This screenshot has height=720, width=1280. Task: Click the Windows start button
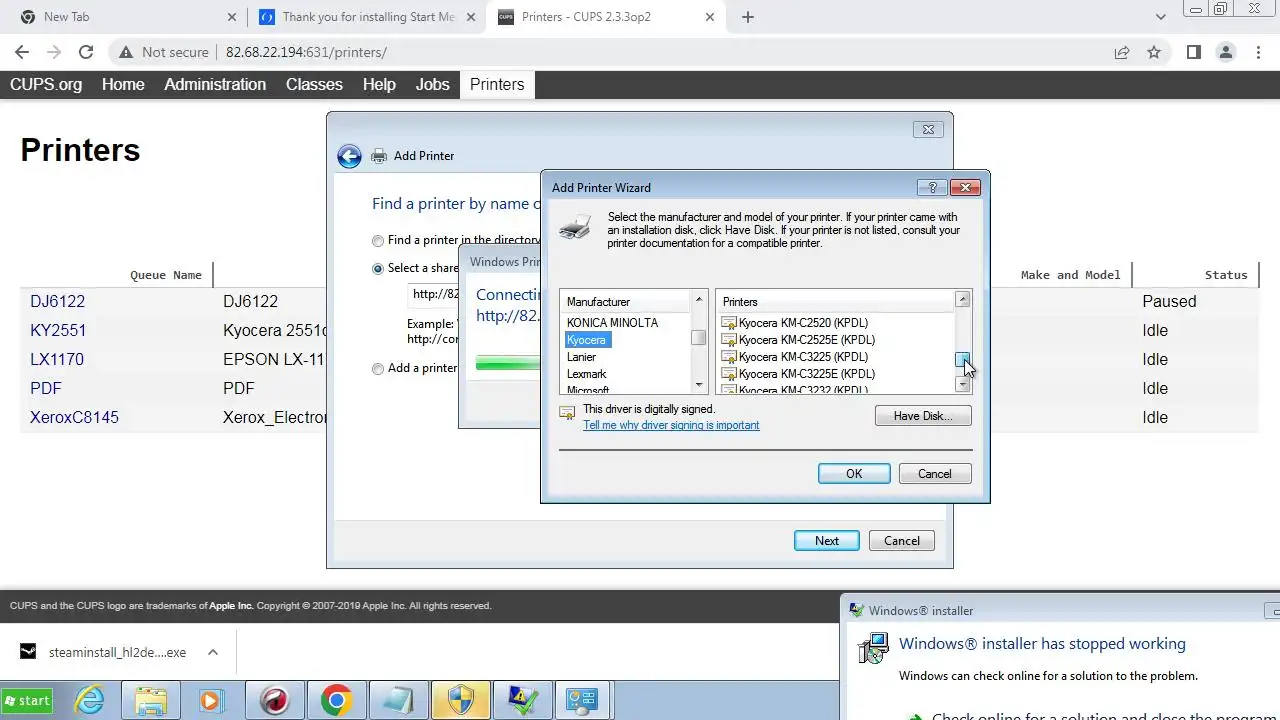pos(27,701)
